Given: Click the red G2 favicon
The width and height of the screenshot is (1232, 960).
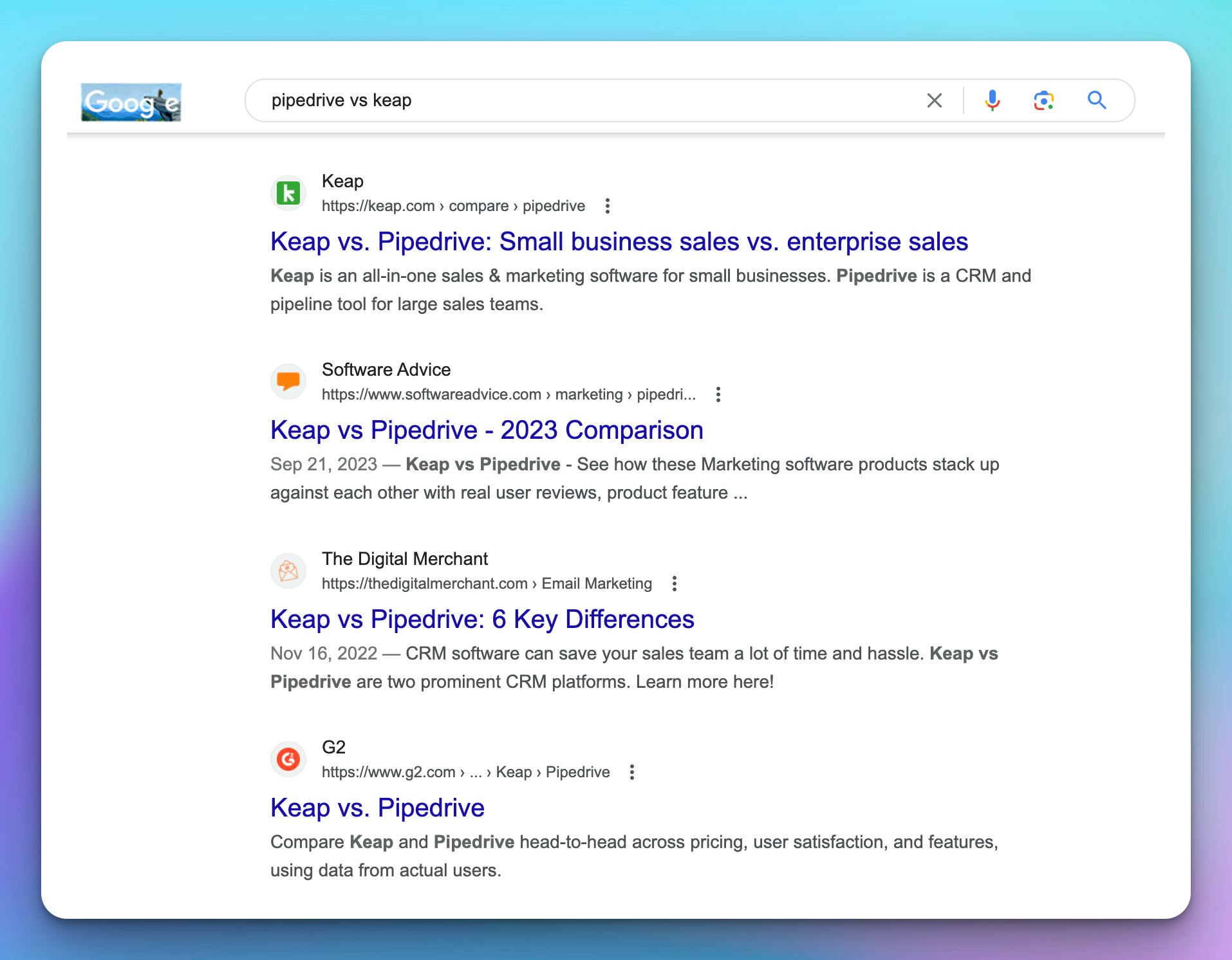Looking at the screenshot, I should point(288,759).
